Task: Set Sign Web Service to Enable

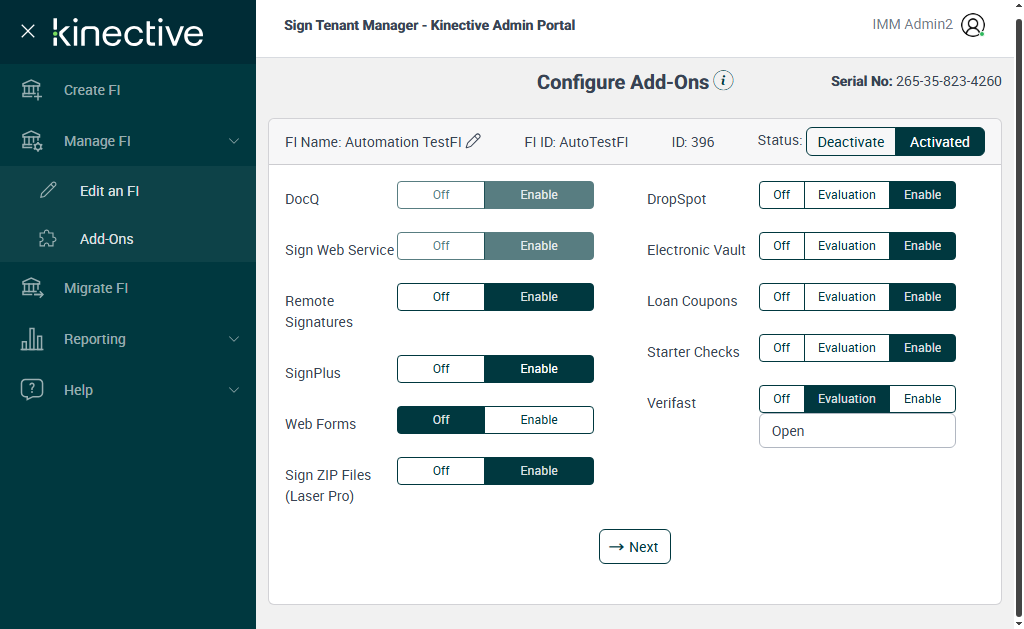Action: pos(539,246)
